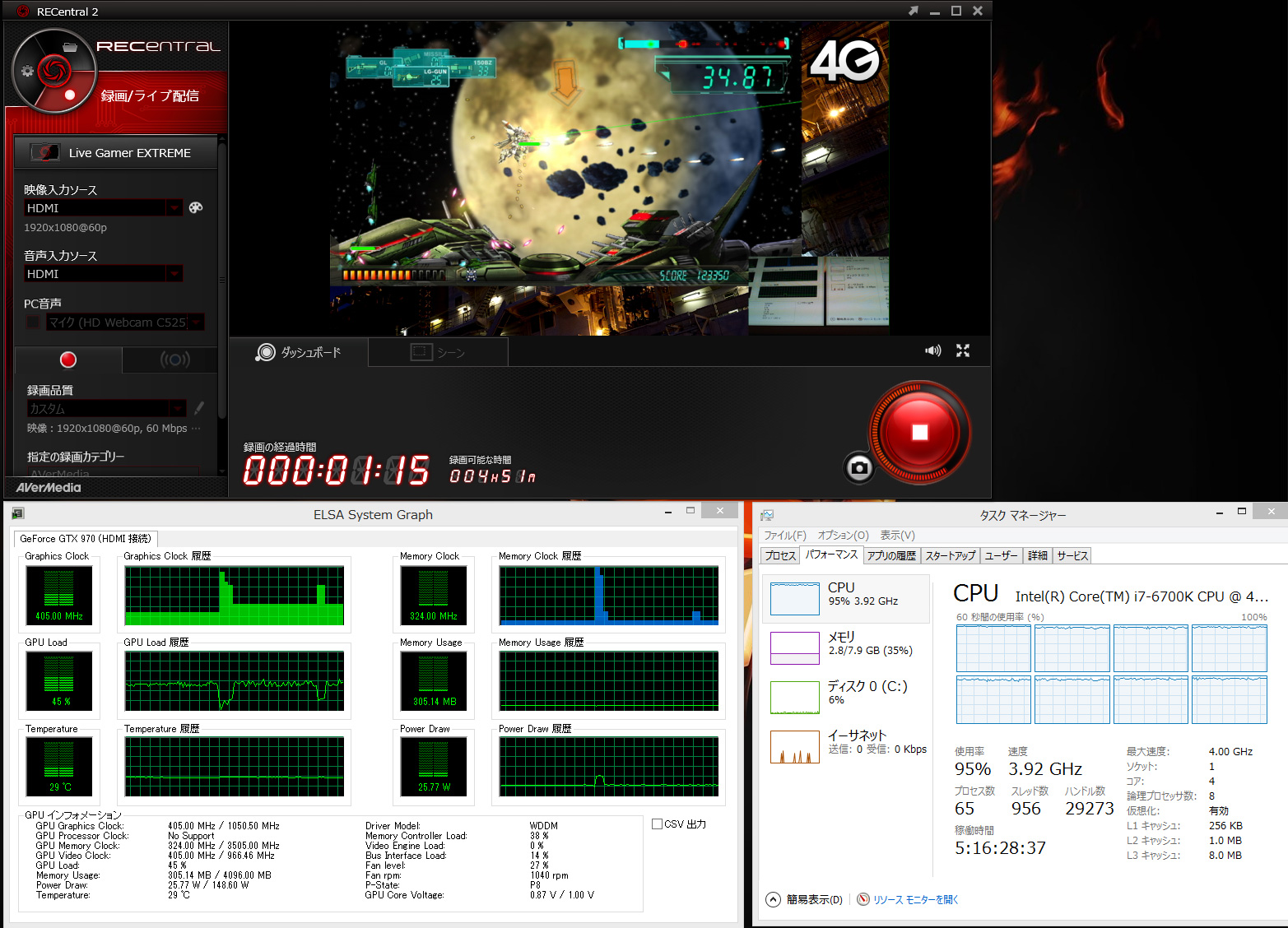
Task: Click the video color palette icon
Action: 195,207
